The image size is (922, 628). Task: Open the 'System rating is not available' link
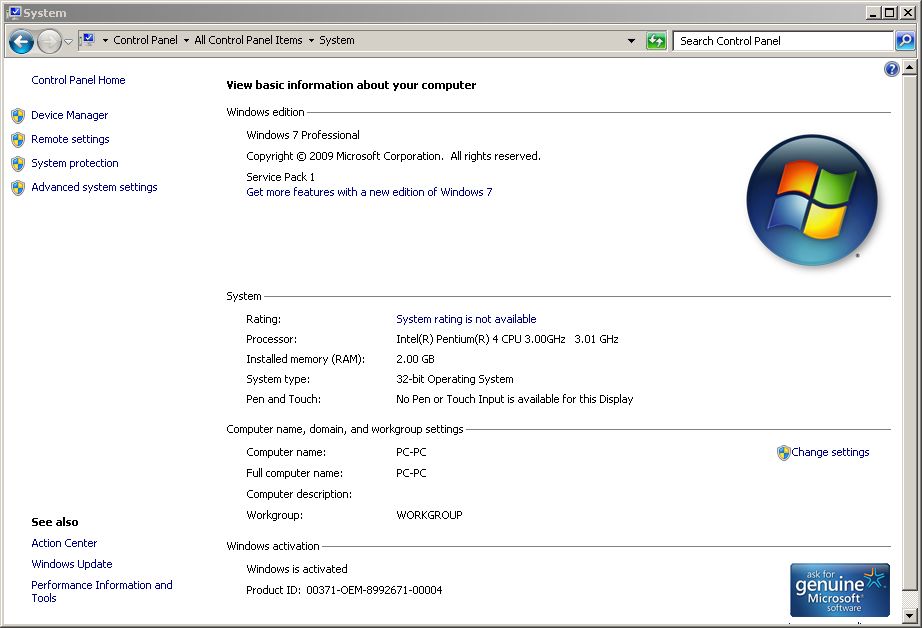click(x=466, y=319)
